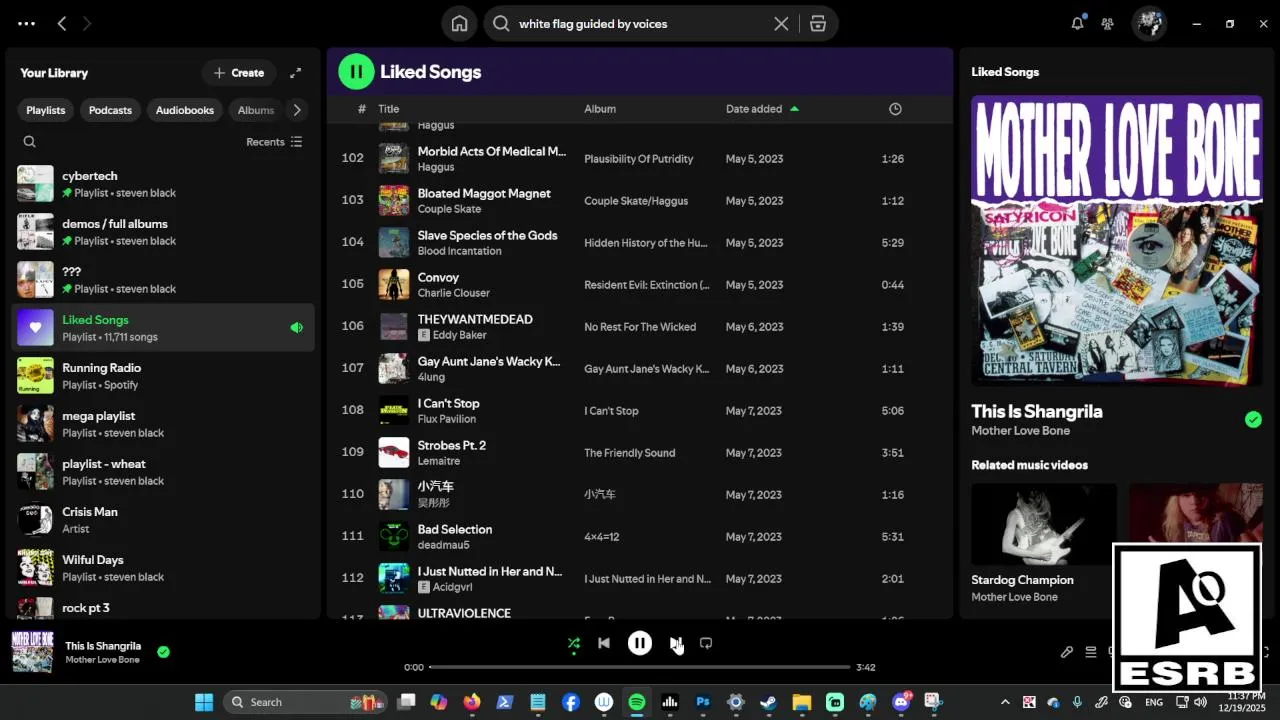1280x720 pixels.
Task: Select the Playlists filter chip
Action: click(46, 110)
